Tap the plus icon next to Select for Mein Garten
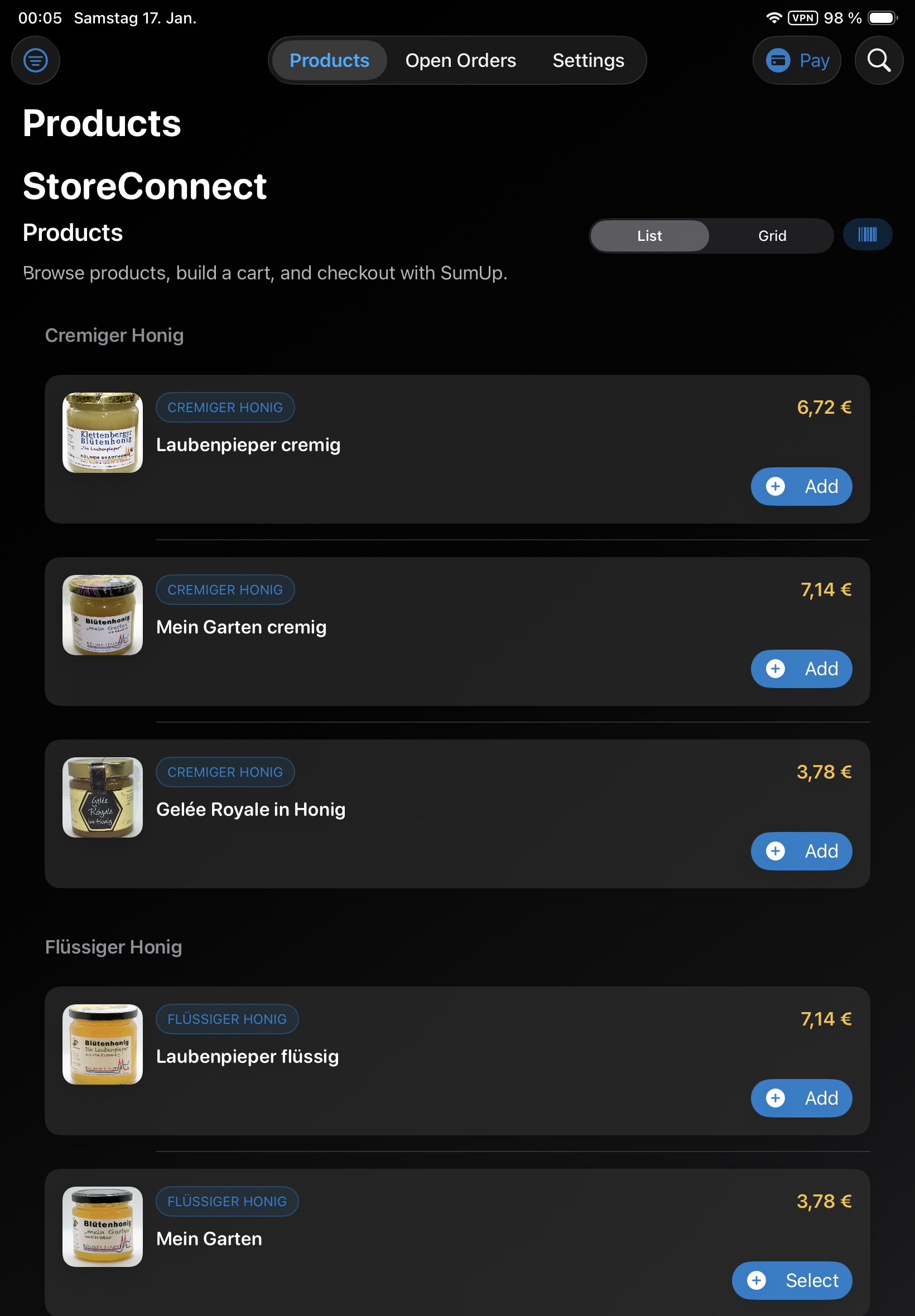Image resolution: width=915 pixels, height=1316 pixels. pos(757,1280)
